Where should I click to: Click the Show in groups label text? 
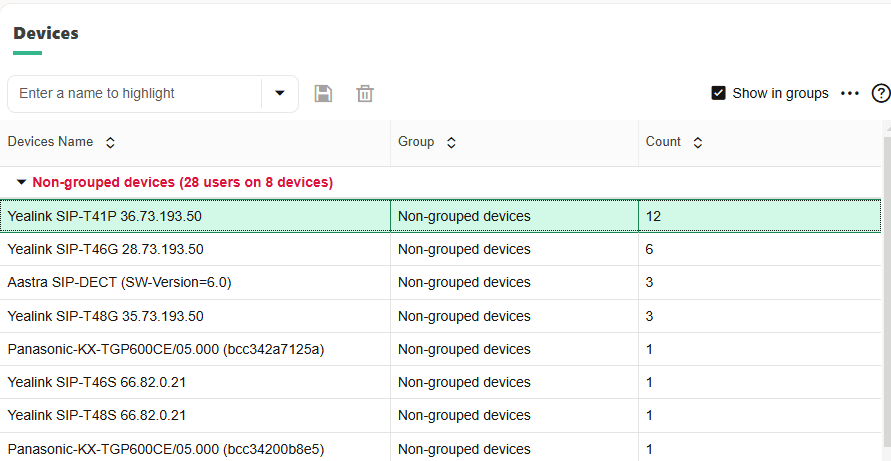click(x=780, y=93)
